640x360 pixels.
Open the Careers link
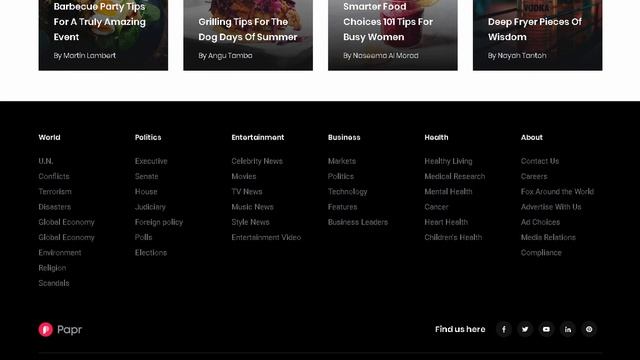pos(534,176)
